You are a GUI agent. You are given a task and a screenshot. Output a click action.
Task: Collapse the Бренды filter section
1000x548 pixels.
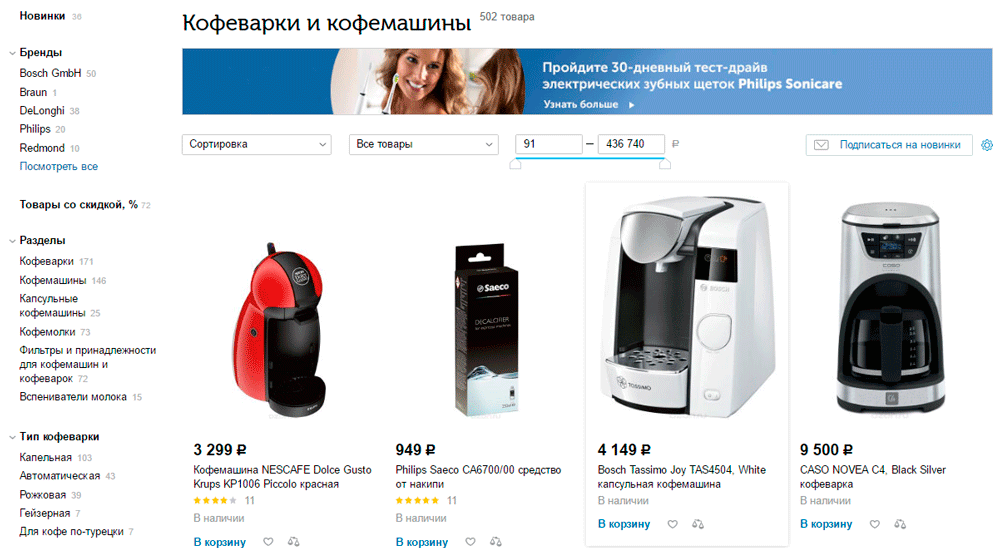(x=12, y=53)
